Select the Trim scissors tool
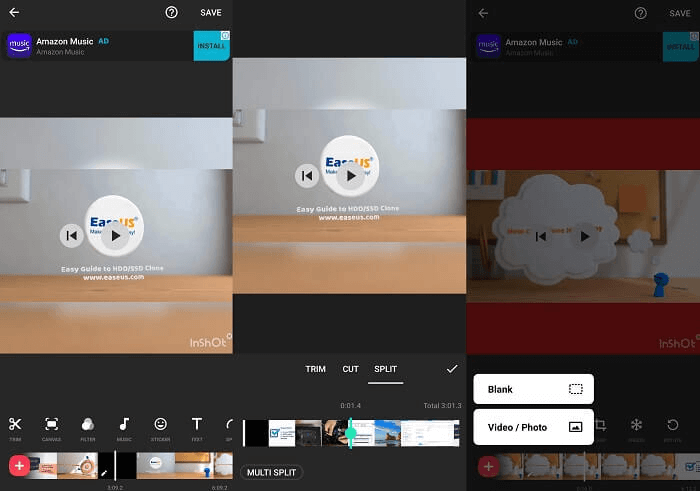The image size is (700, 491). [15, 426]
